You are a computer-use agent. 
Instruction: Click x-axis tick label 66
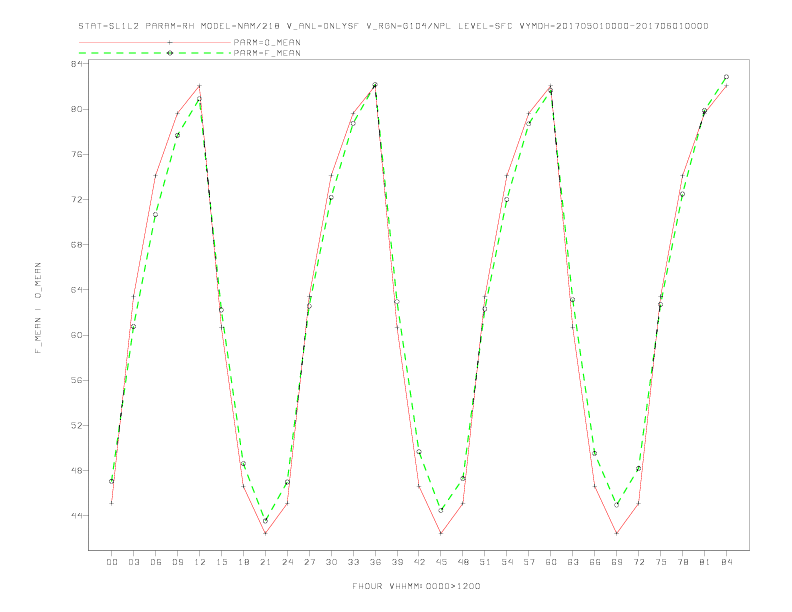595,562
